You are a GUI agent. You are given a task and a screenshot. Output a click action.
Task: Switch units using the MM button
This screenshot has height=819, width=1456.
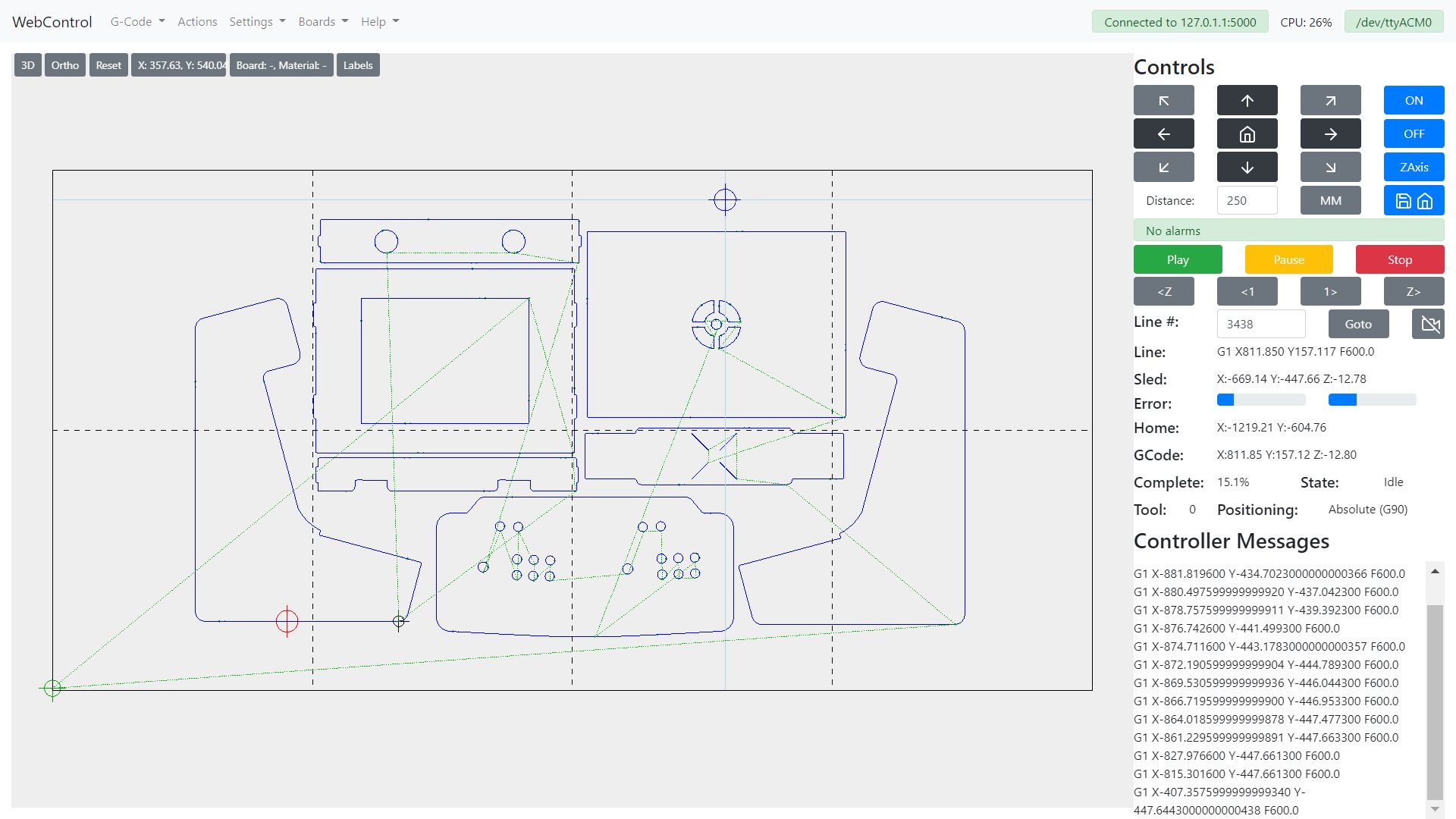pyautogui.click(x=1330, y=201)
